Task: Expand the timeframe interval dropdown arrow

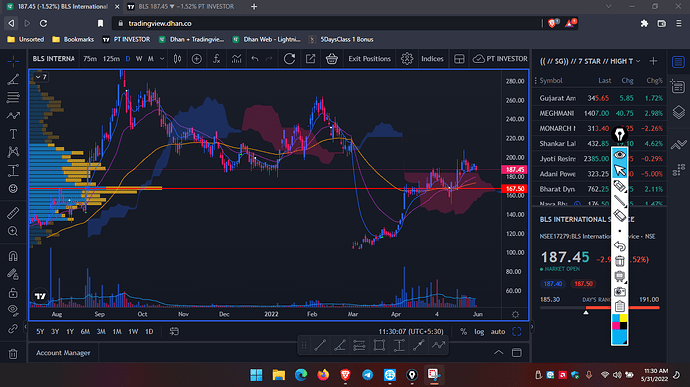Action: click(x=162, y=59)
